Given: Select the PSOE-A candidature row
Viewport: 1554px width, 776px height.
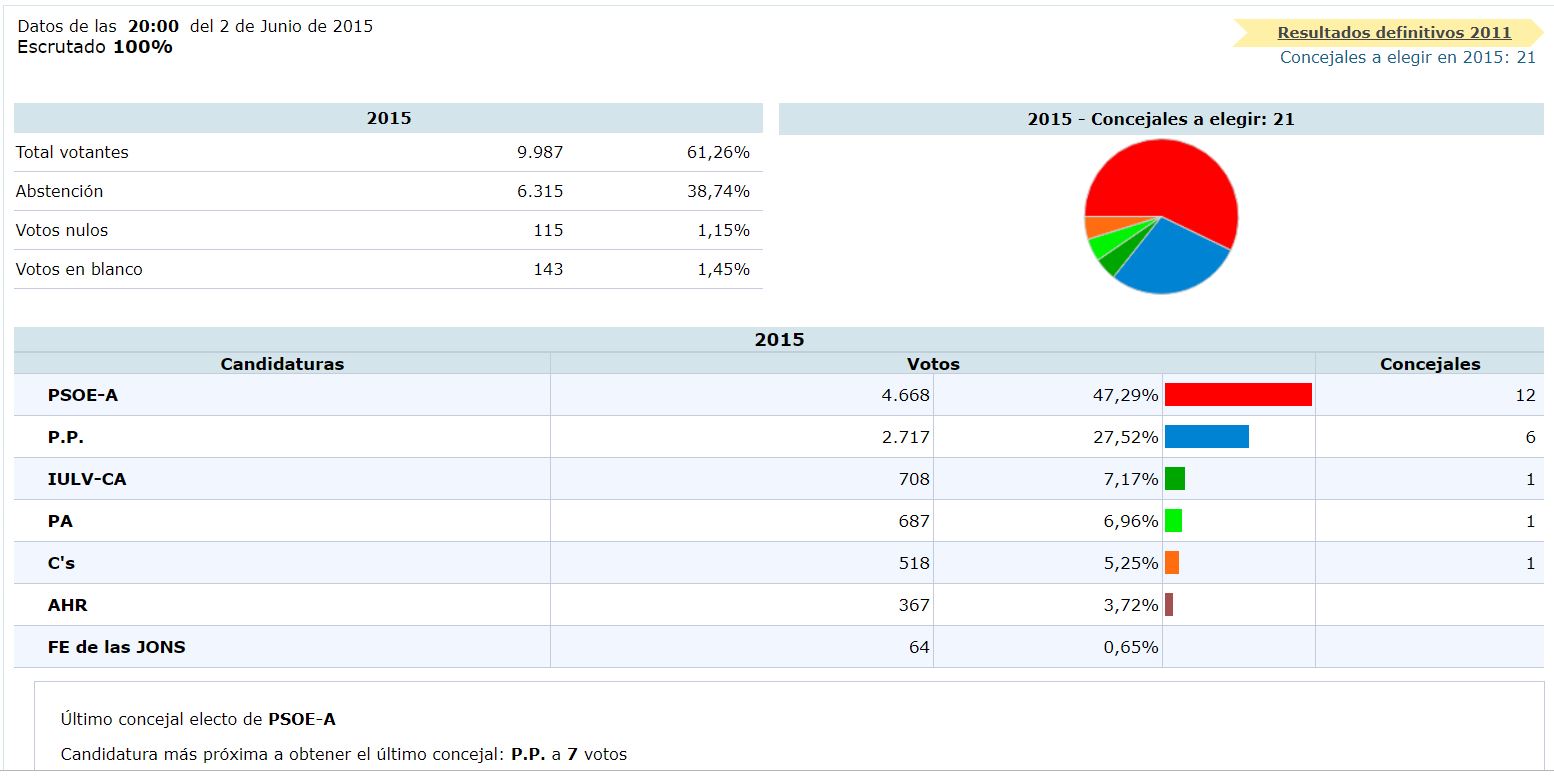Looking at the screenshot, I should tap(83, 395).
